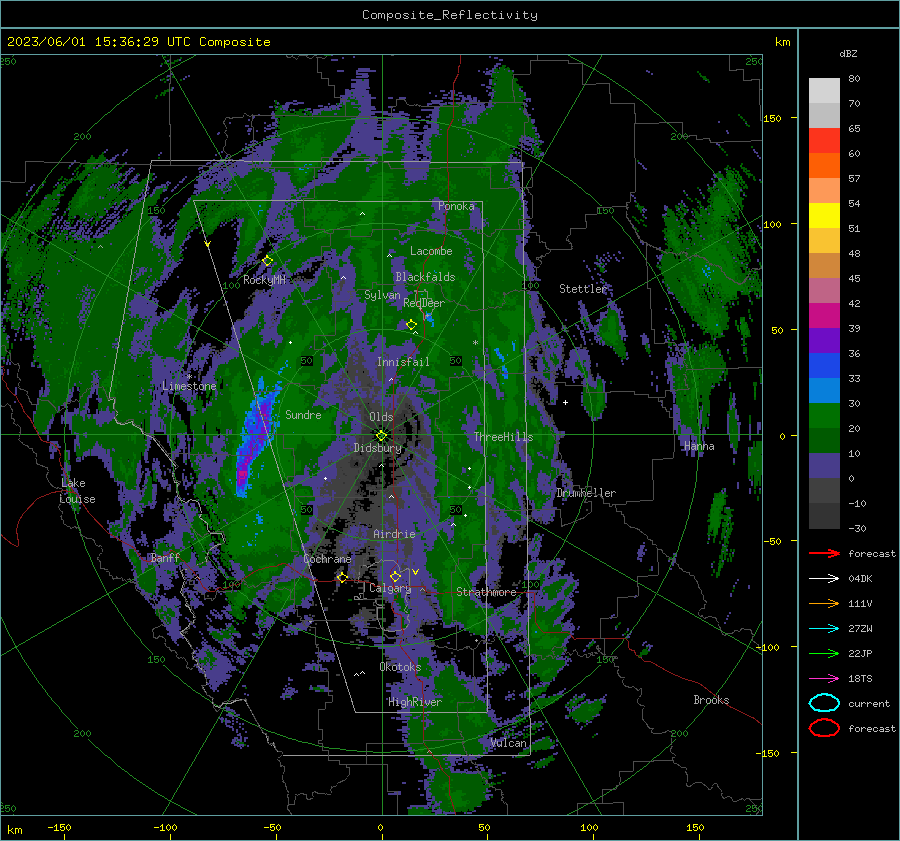Viewport: 900px width, 841px height.
Task: Click the -150 value on the bottom km axis
Action: tap(60, 827)
